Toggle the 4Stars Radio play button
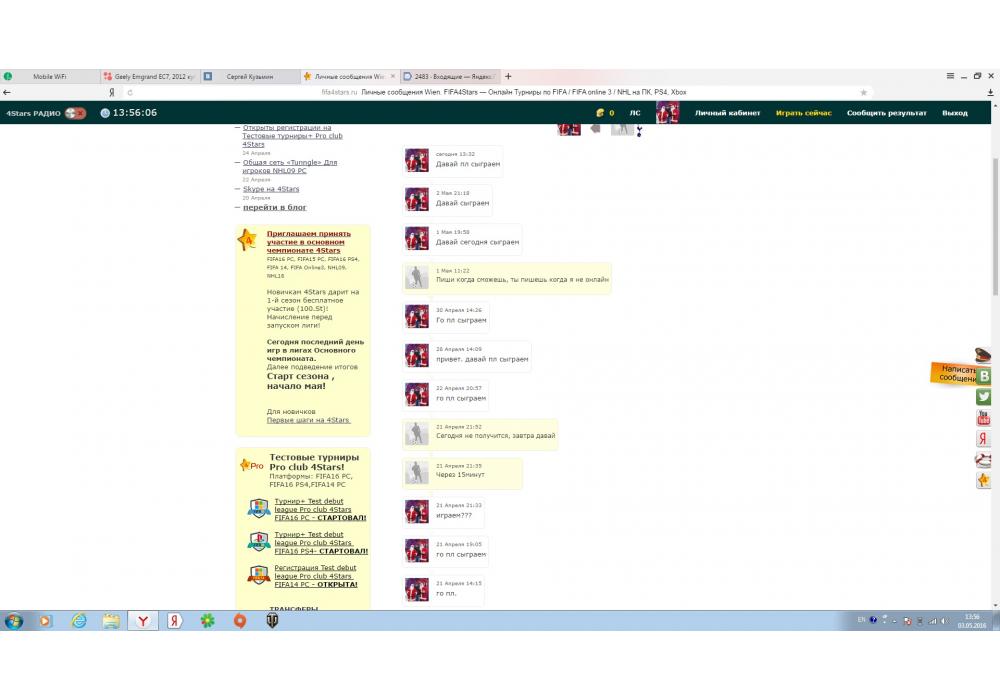 76,113
